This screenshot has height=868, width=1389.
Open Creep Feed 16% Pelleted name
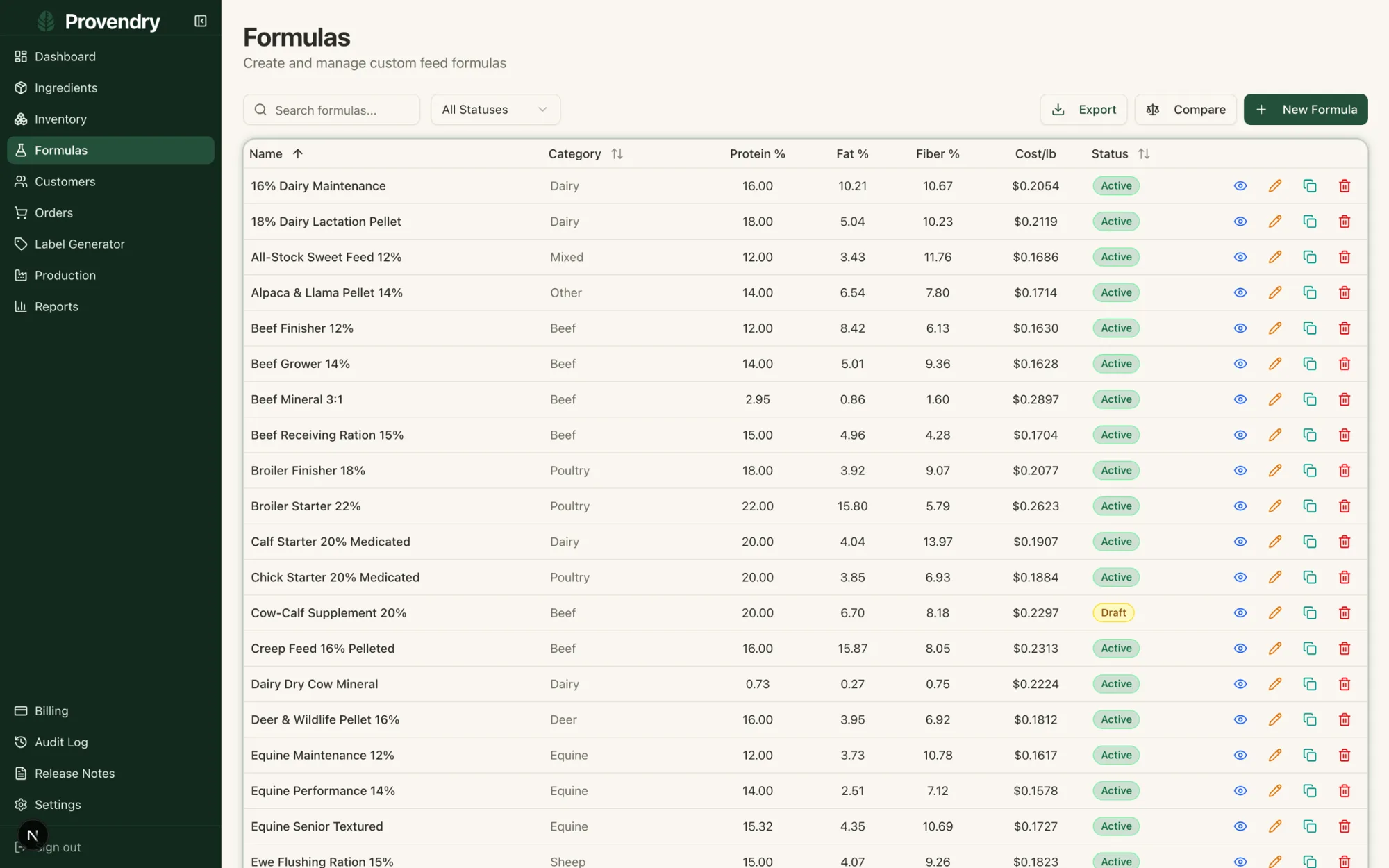(x=323, y=649)
